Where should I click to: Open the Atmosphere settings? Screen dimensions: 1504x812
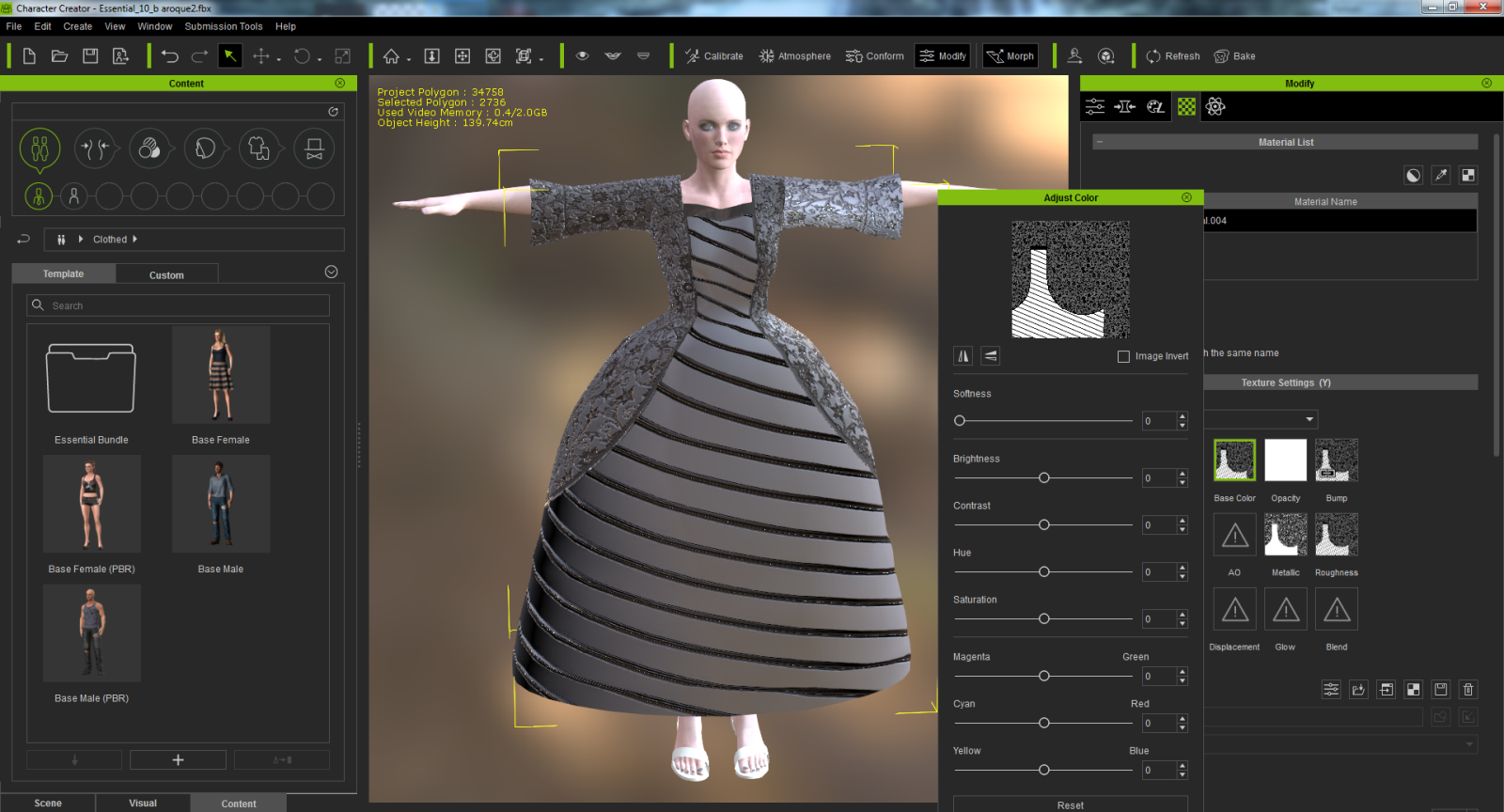point(795,56)
